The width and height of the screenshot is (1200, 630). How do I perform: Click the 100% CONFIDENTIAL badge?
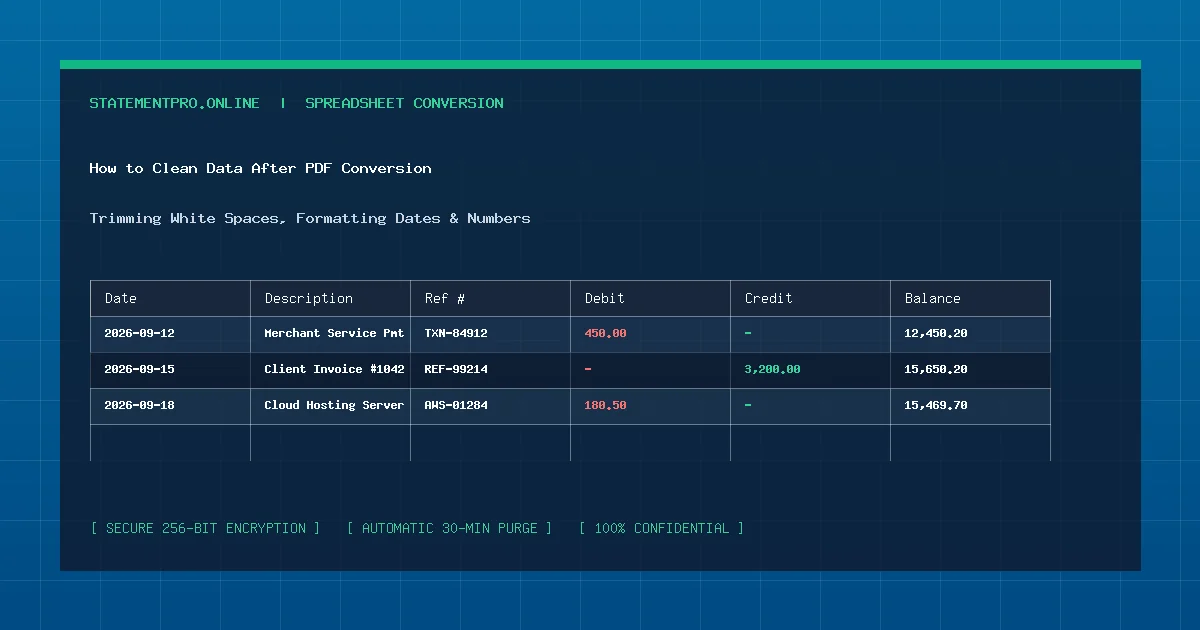point(661,528)
